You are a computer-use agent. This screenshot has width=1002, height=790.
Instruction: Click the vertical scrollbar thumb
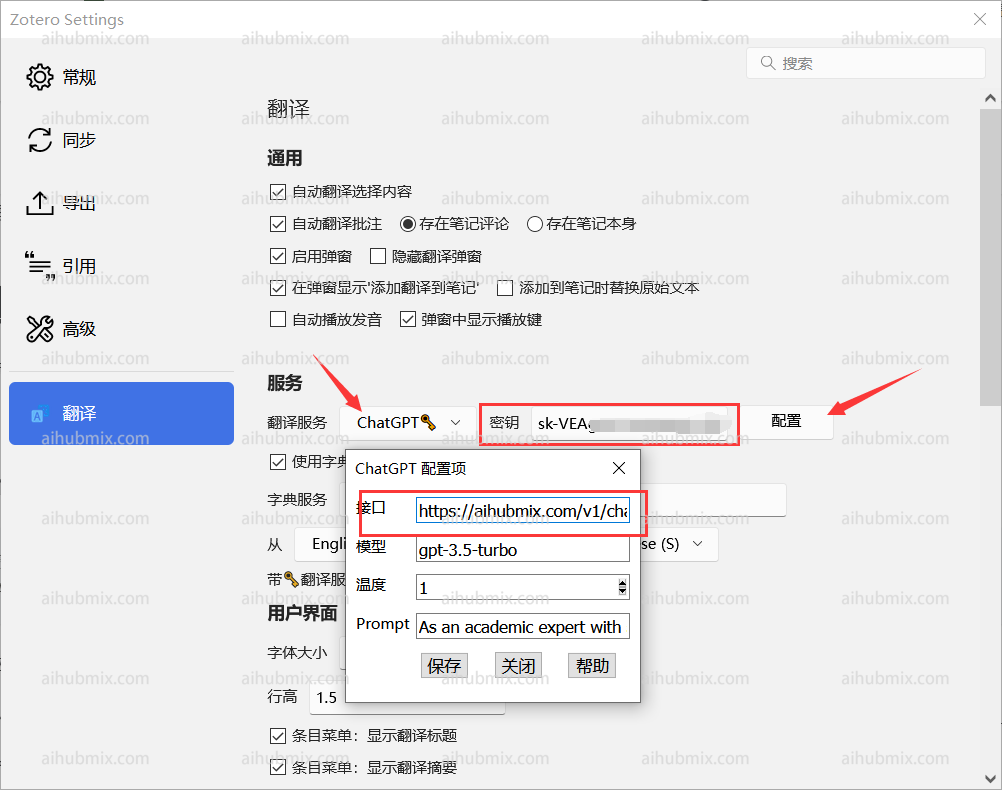click(990, 257)
